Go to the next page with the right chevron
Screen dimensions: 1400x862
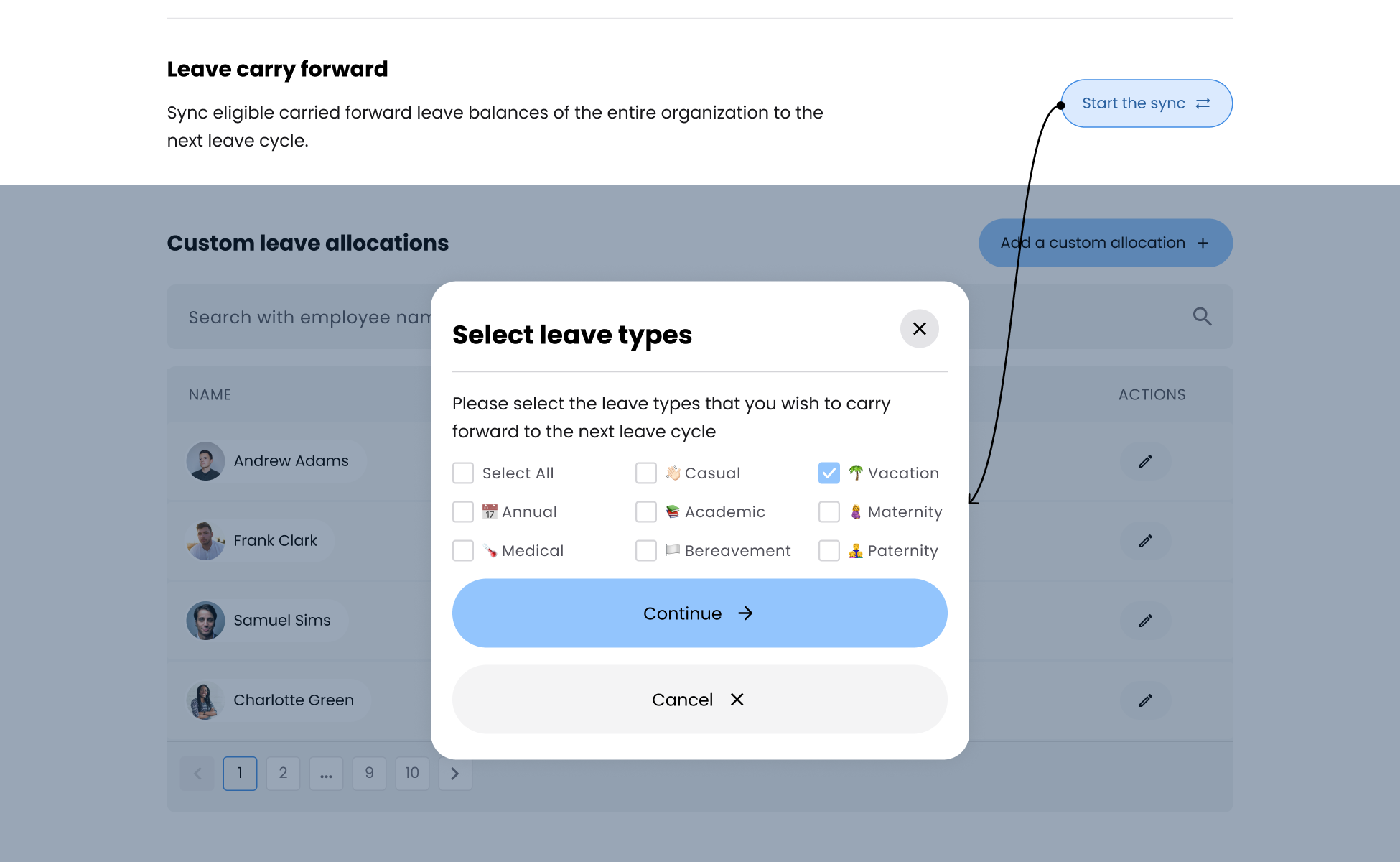click(455, 773)
